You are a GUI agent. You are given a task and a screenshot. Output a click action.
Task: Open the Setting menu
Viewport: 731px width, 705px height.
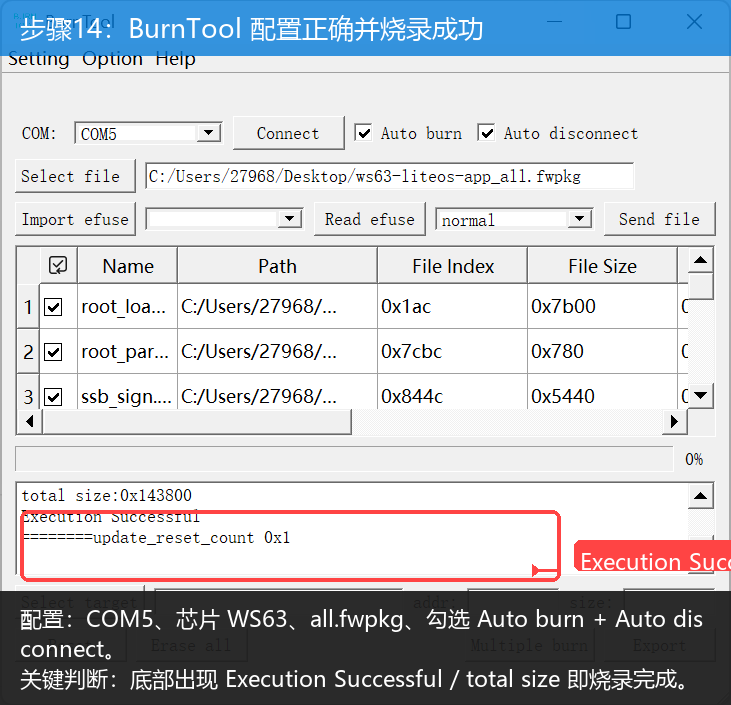pos(39,59)
